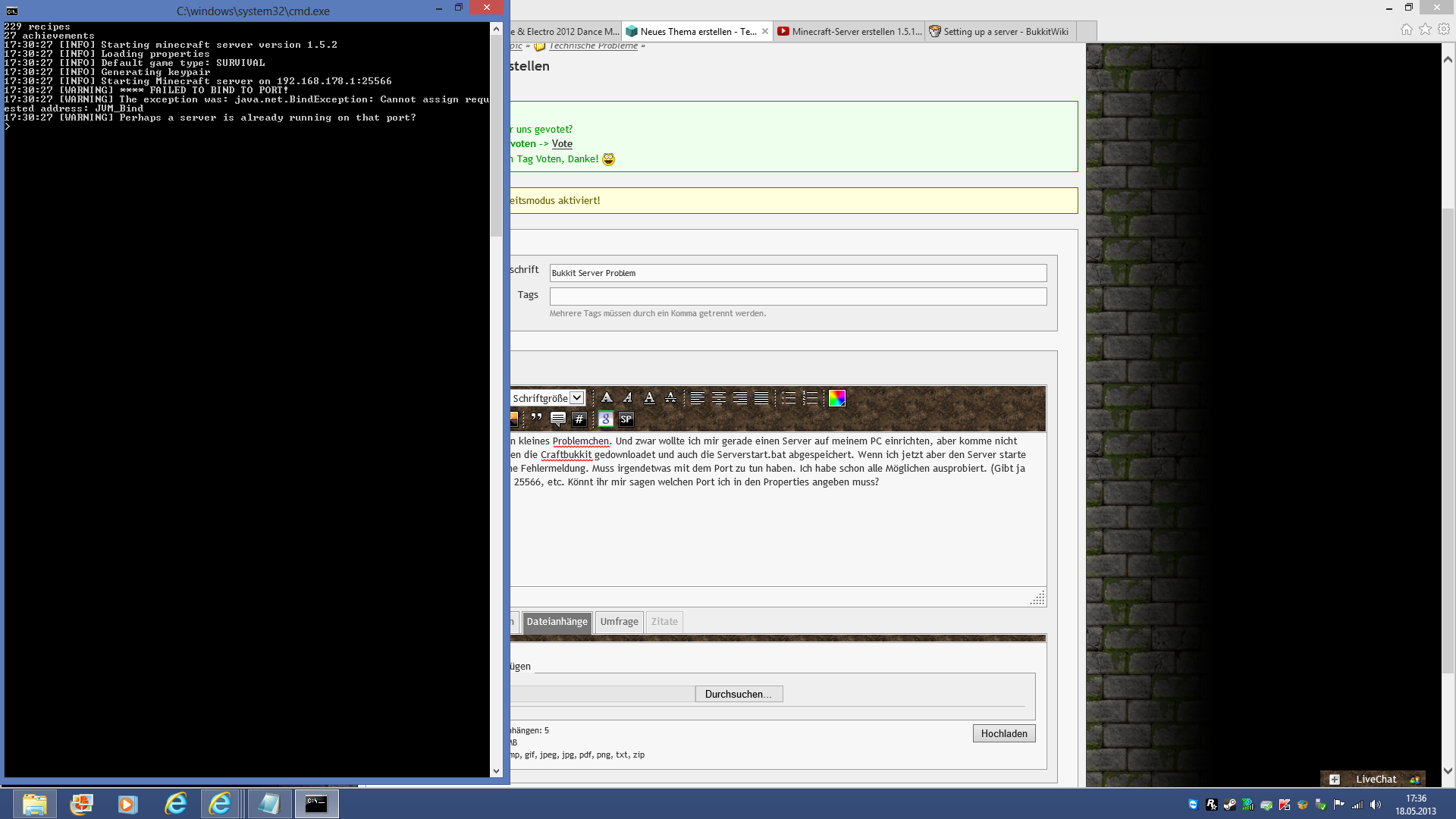Toggle underline formatting in editor toolbar

[x=649, y=398]
